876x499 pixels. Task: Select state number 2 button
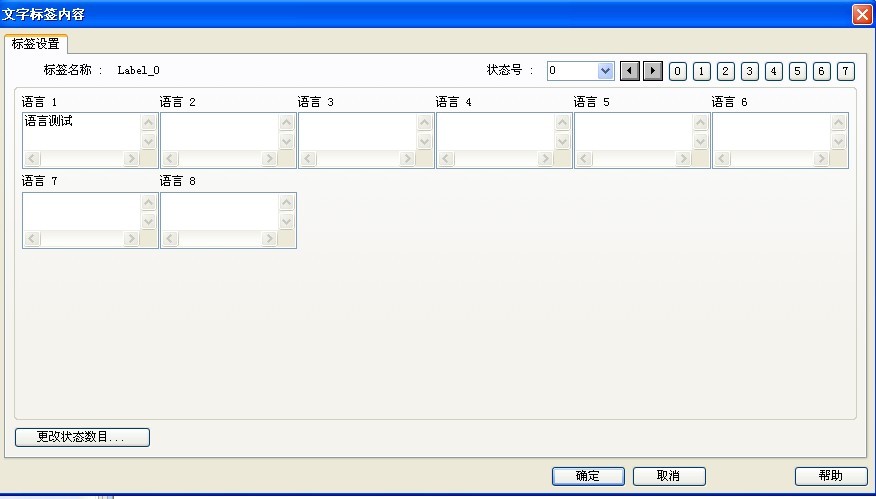pyautogui.click(x=726, y=71)
